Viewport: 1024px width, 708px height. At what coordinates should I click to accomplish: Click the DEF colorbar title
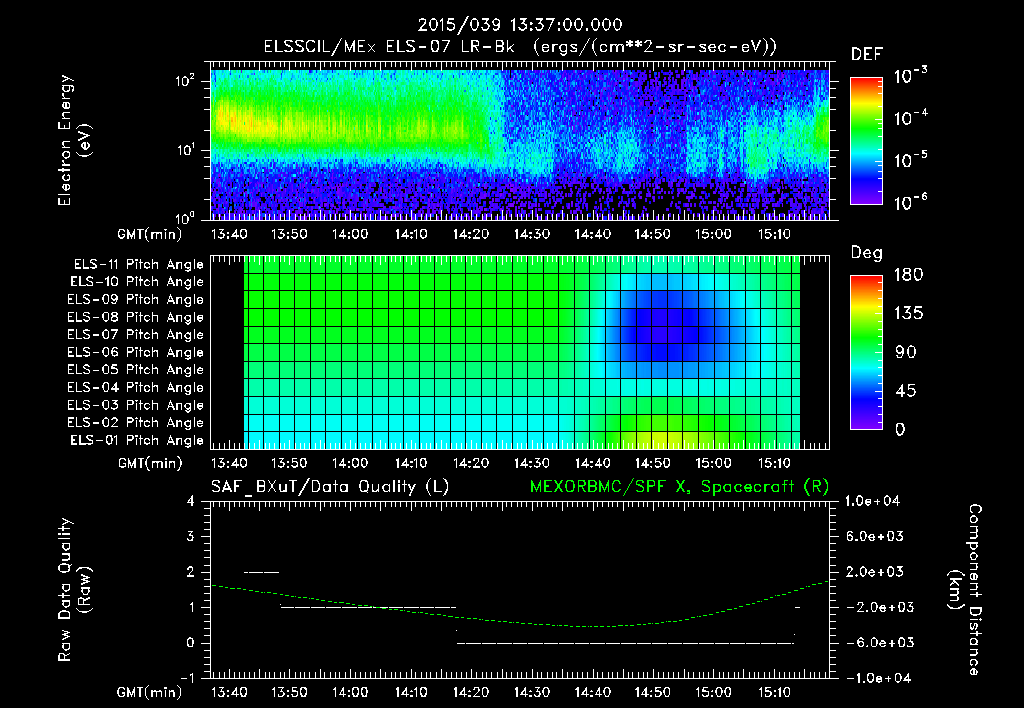pos(867,55)
